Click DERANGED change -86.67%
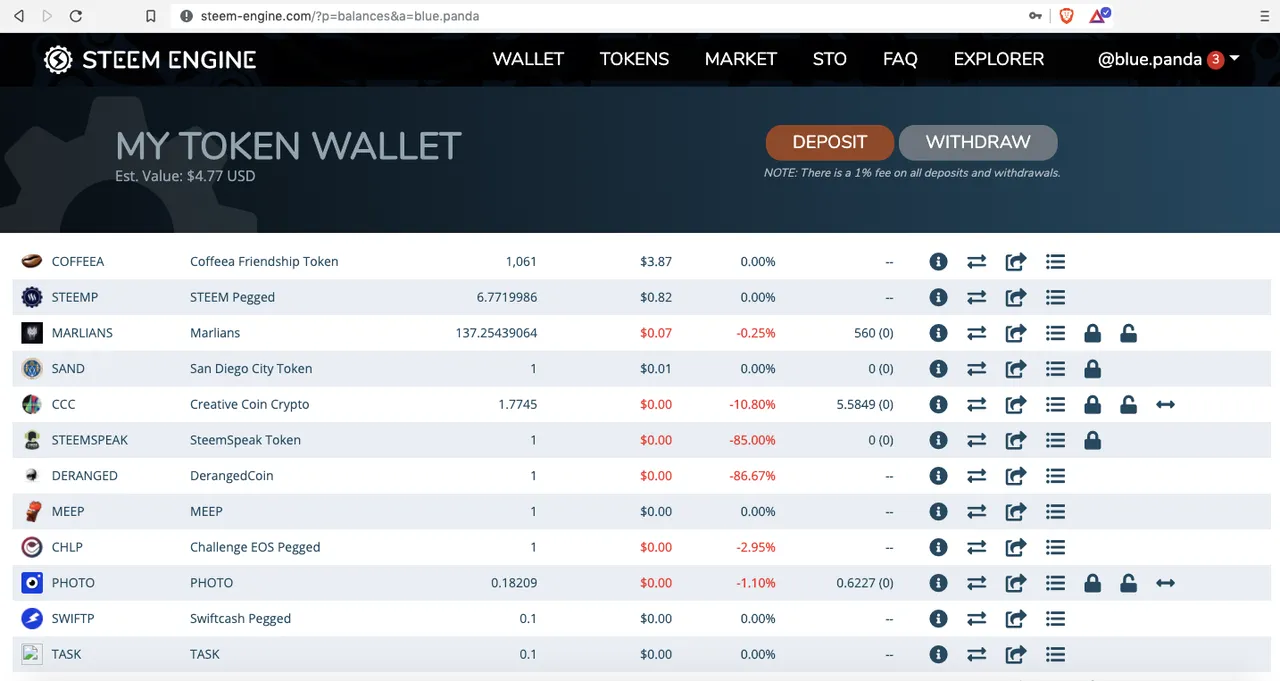This screenshot has width=1280, height=681. [x=753, y=476]
